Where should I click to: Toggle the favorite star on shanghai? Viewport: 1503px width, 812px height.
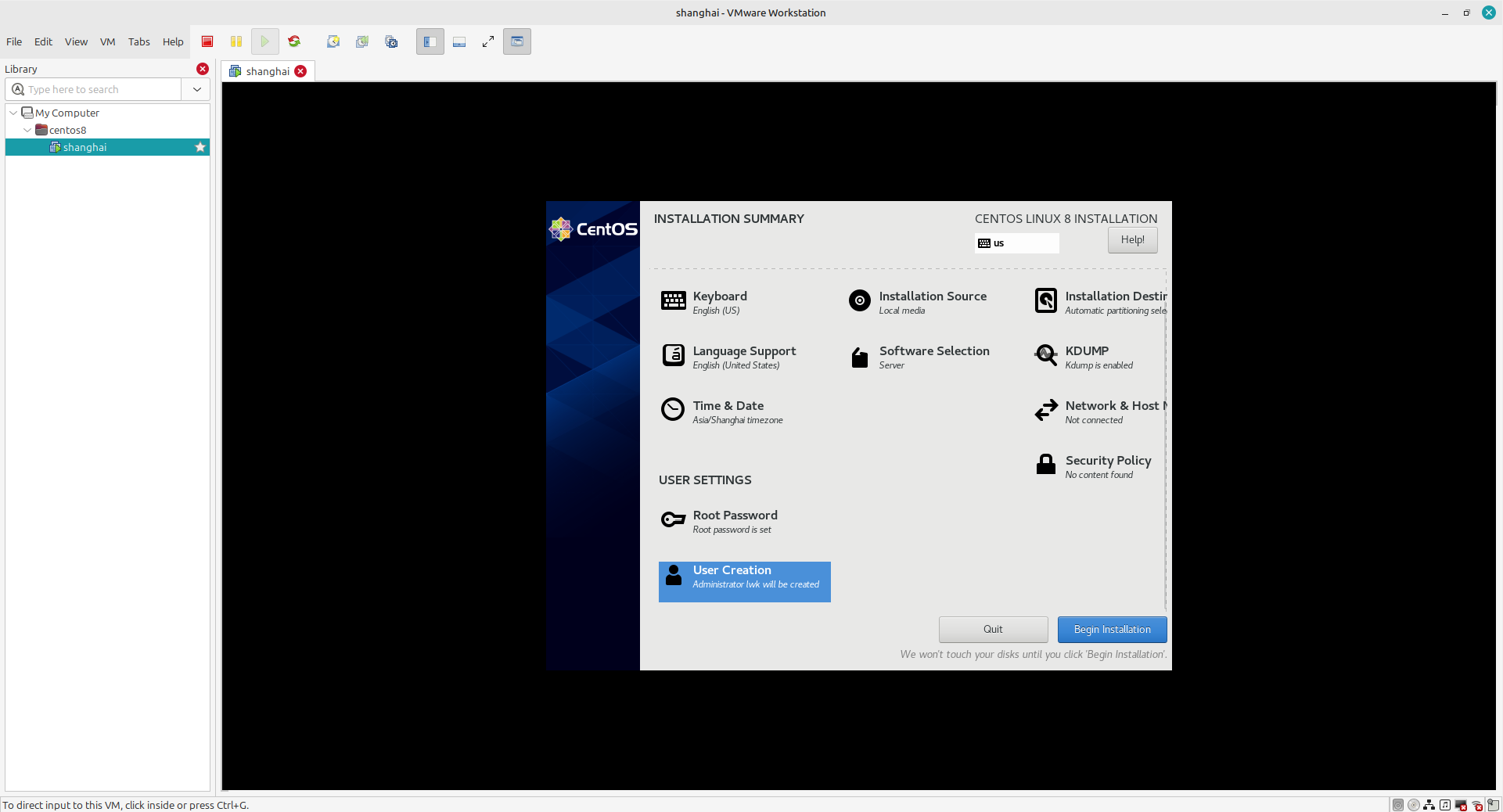click(200, 147)
